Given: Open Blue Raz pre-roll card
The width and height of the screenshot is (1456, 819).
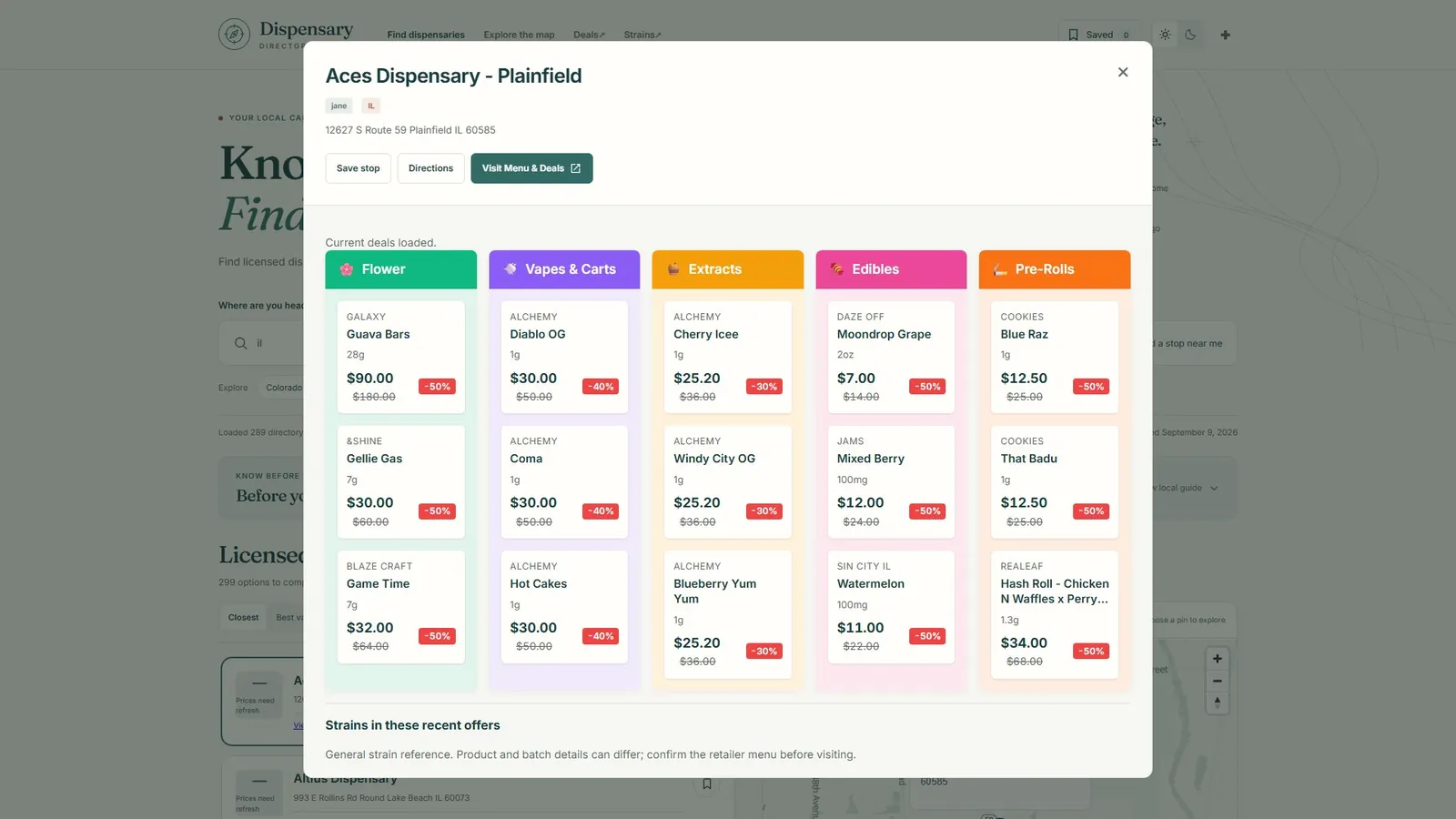Looking at the screenshot, I should pyautogui.click(x=1055, y=357).
